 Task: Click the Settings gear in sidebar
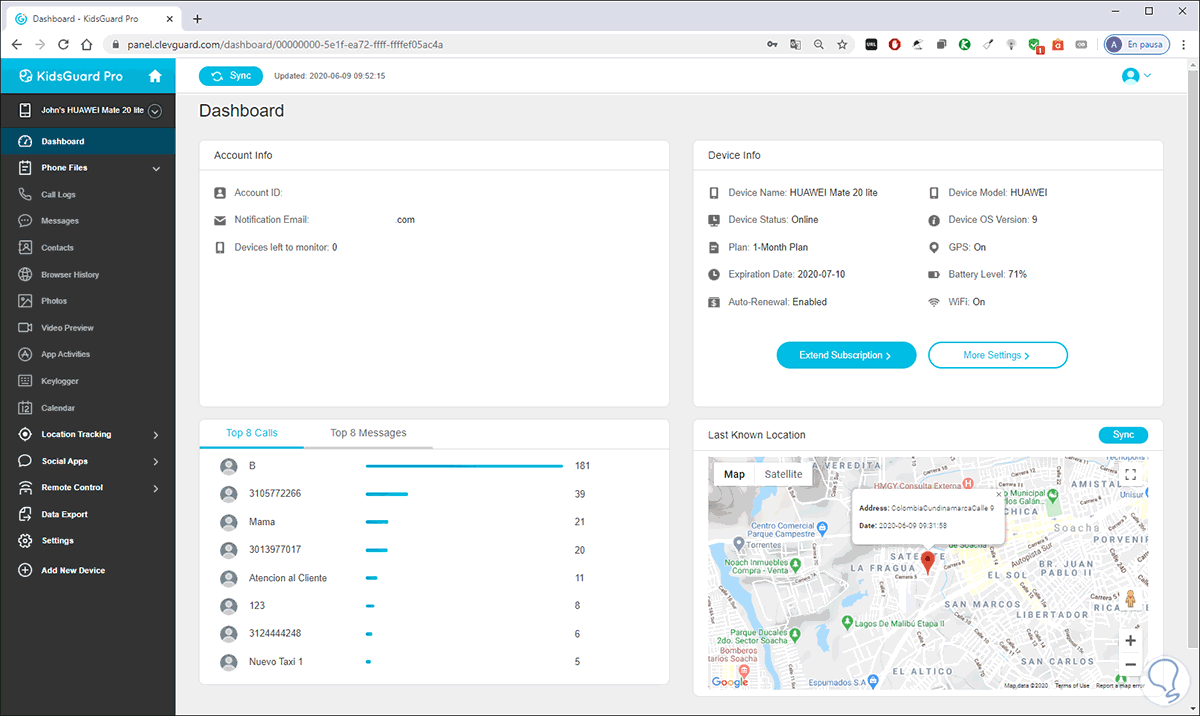point(26,541)
